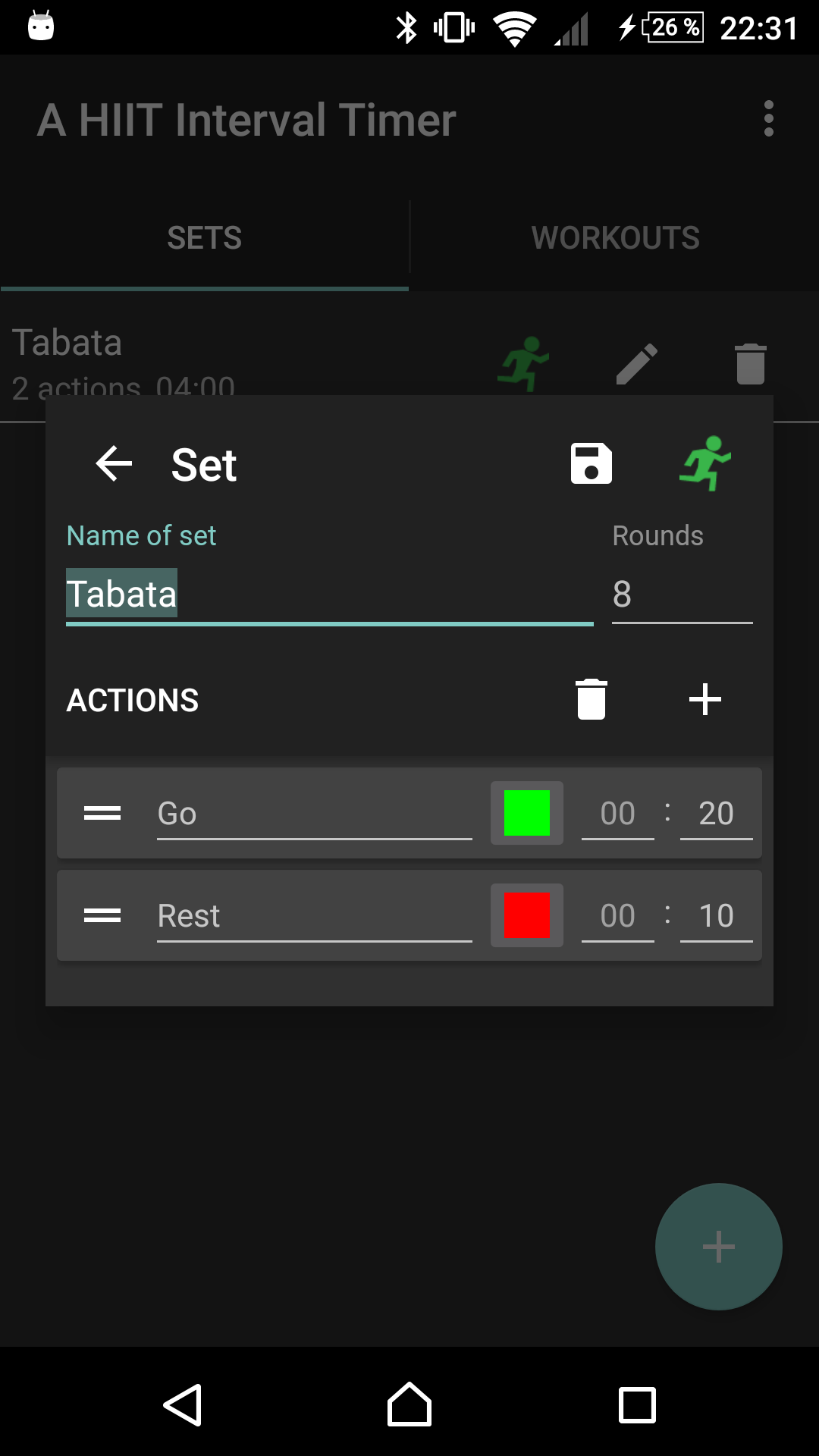Edit the Rounds number field
The width and height of the screenshot is (819, 1456).
coord(682,595)
